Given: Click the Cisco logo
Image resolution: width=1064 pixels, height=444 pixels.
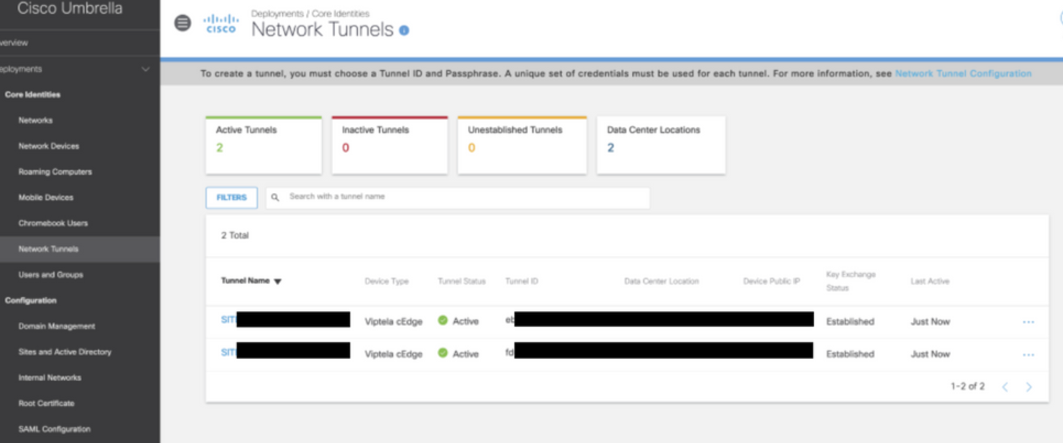Looking at the screenshot, I should click(221, 23).
